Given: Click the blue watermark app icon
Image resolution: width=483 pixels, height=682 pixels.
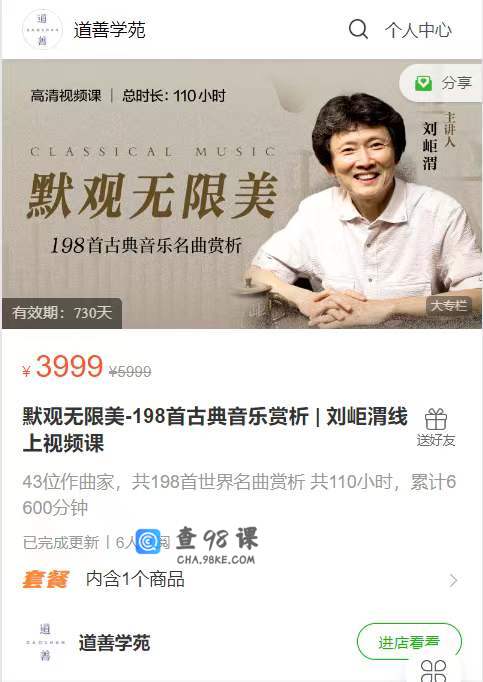Looking at the screenshot, I should pyautogui.click(x=148, y=541).
